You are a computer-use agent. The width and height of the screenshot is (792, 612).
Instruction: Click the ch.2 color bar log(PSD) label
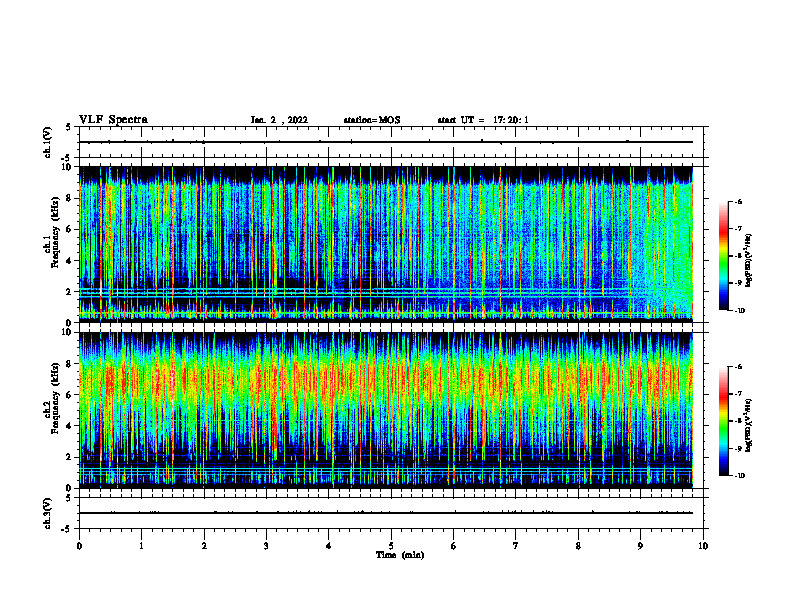pos(749,425)
